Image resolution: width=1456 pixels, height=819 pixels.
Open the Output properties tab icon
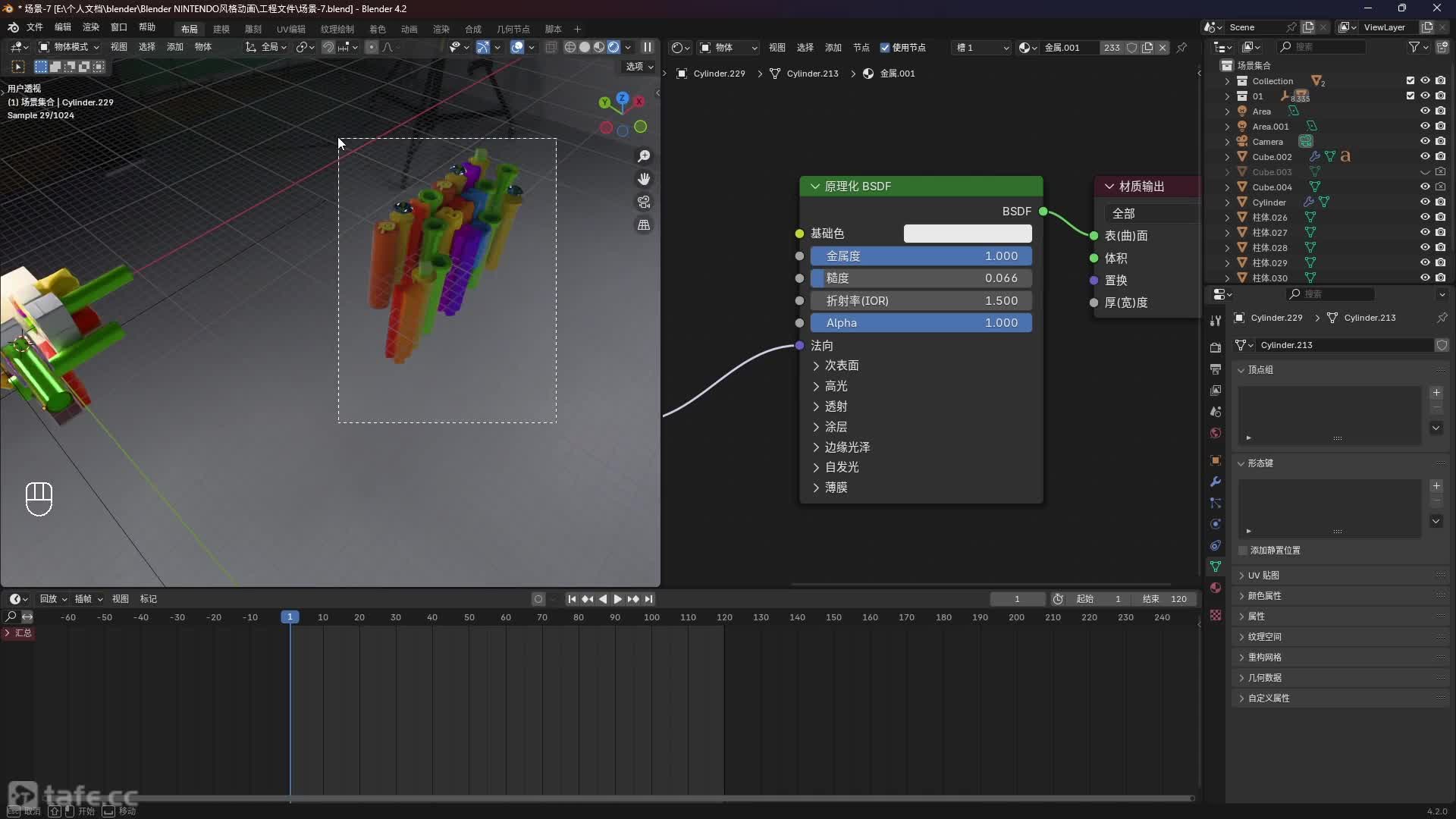[1216, 369]
